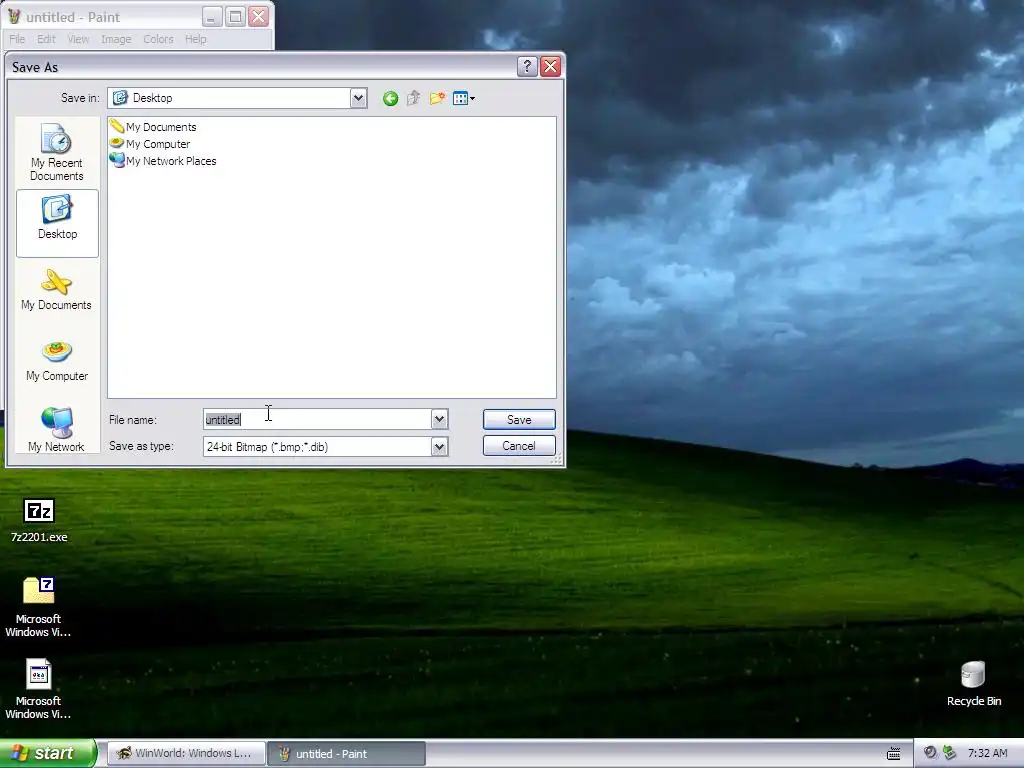Click the Cancel button

519,446
